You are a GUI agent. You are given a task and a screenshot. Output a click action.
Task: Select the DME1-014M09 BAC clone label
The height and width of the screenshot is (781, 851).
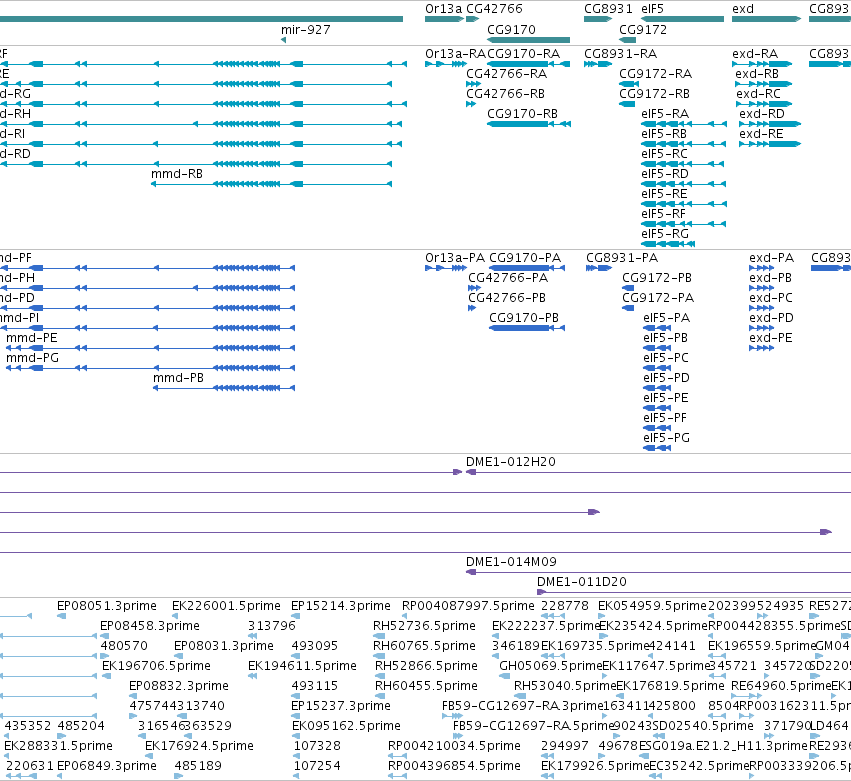[511, 562]
